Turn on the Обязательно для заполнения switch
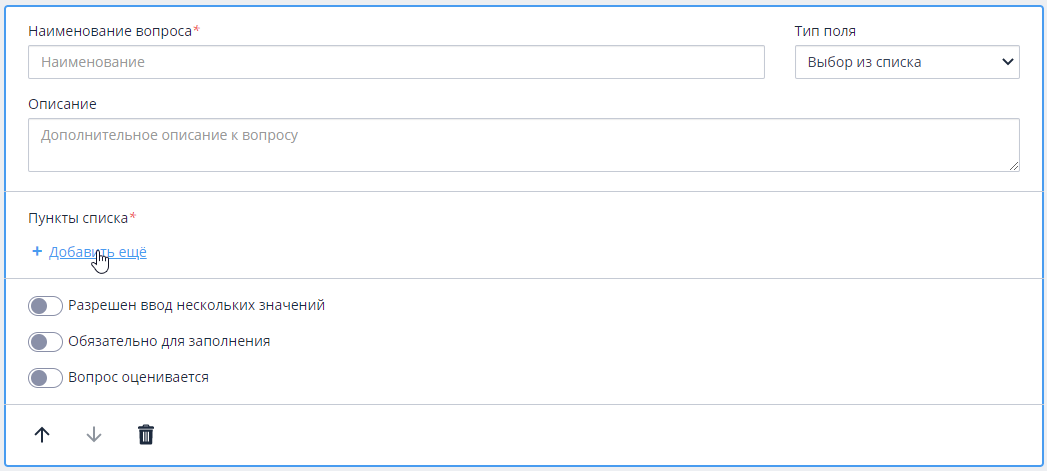This screenshot has width=1047, height=471. 45,342
